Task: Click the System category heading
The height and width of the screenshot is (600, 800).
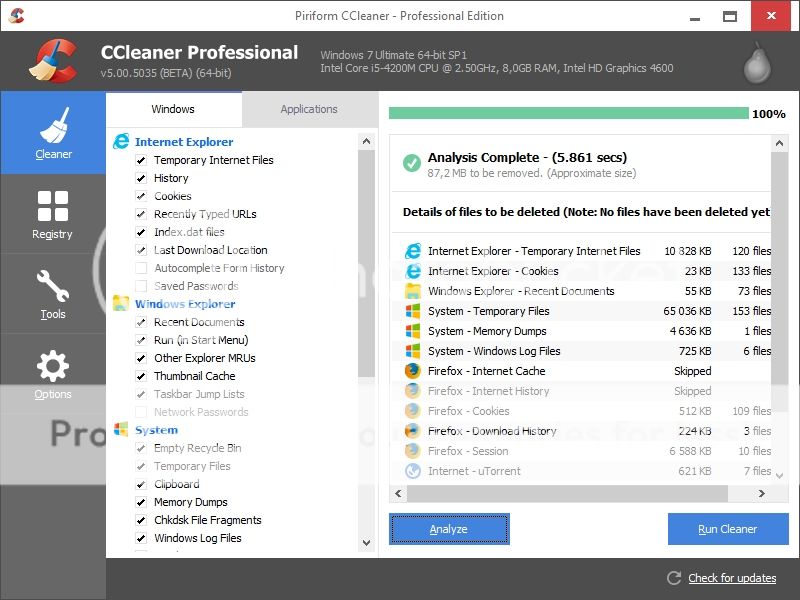Action: [x=157, y=430]
